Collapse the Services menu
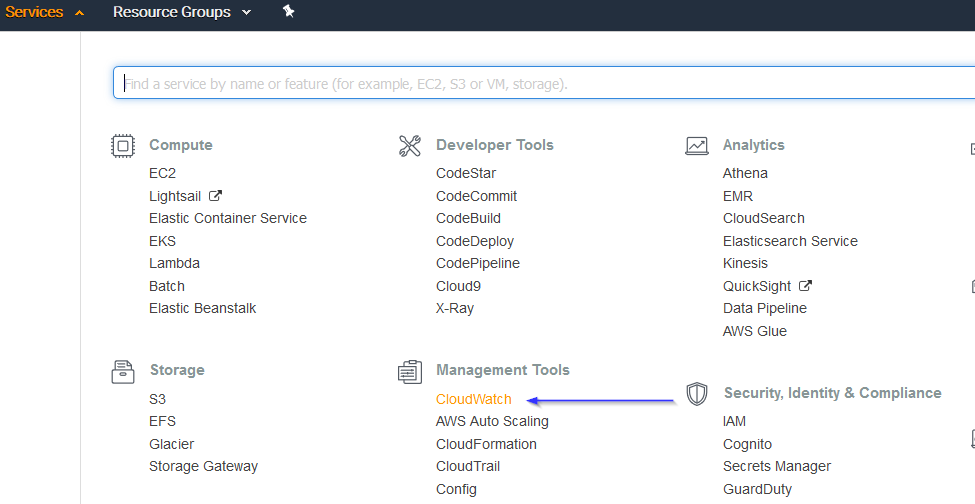This screenshot has width=975, height=504. 44,12
